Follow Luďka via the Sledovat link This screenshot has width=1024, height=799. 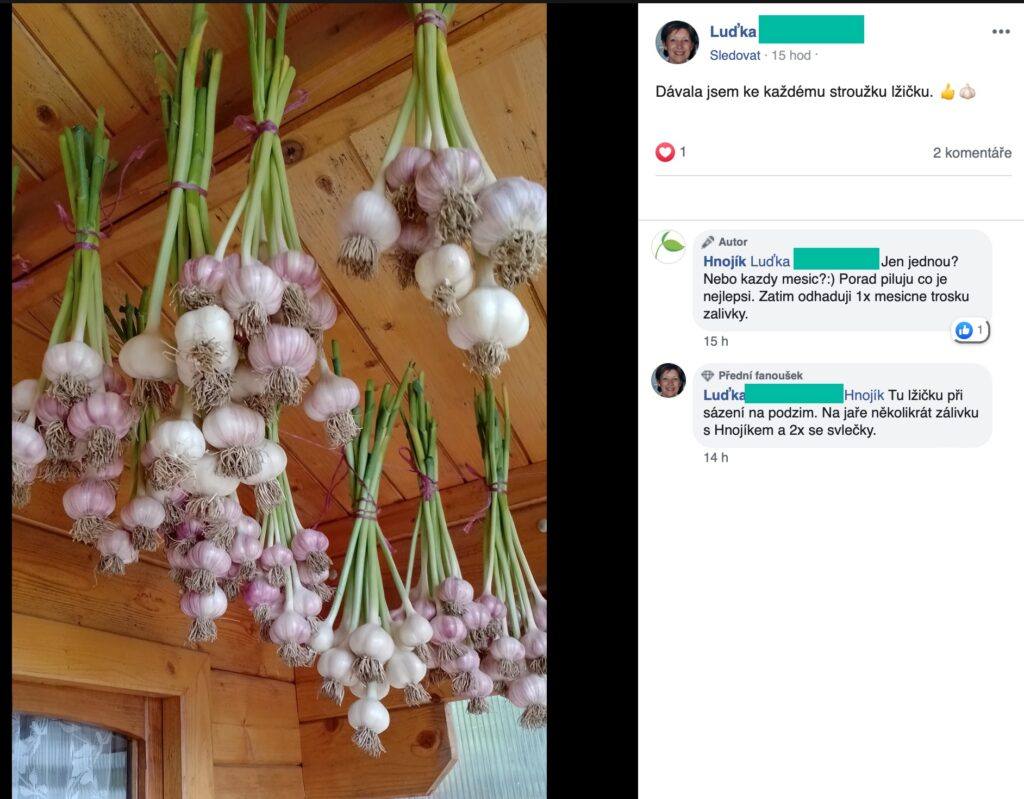[735, 56]
